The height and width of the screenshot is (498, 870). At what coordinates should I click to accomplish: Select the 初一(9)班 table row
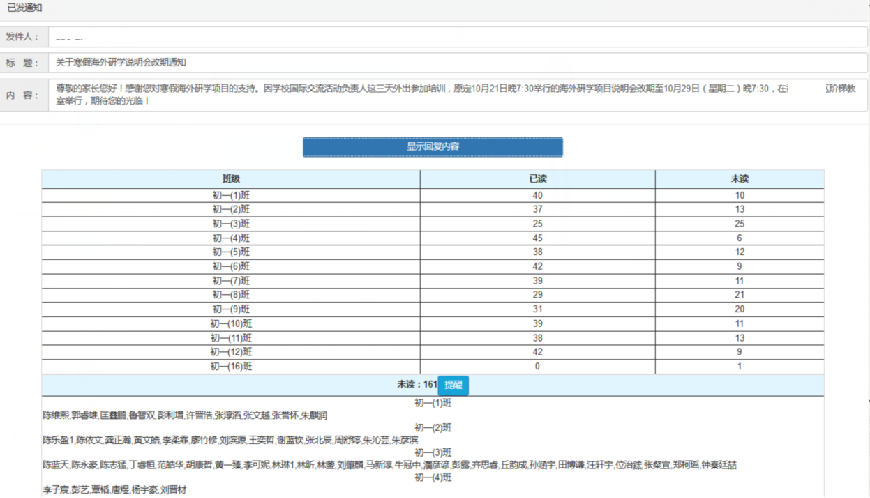click(433, 309)
